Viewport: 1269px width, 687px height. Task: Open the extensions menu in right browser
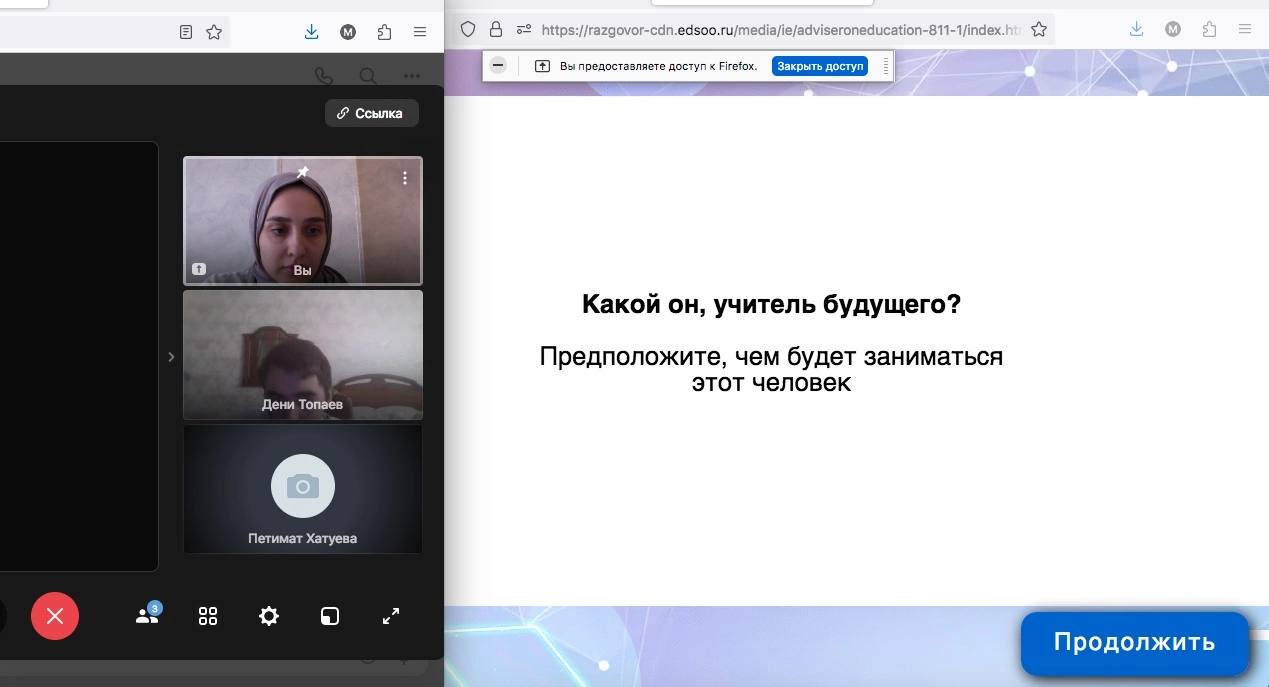(x=1210, y=30)
